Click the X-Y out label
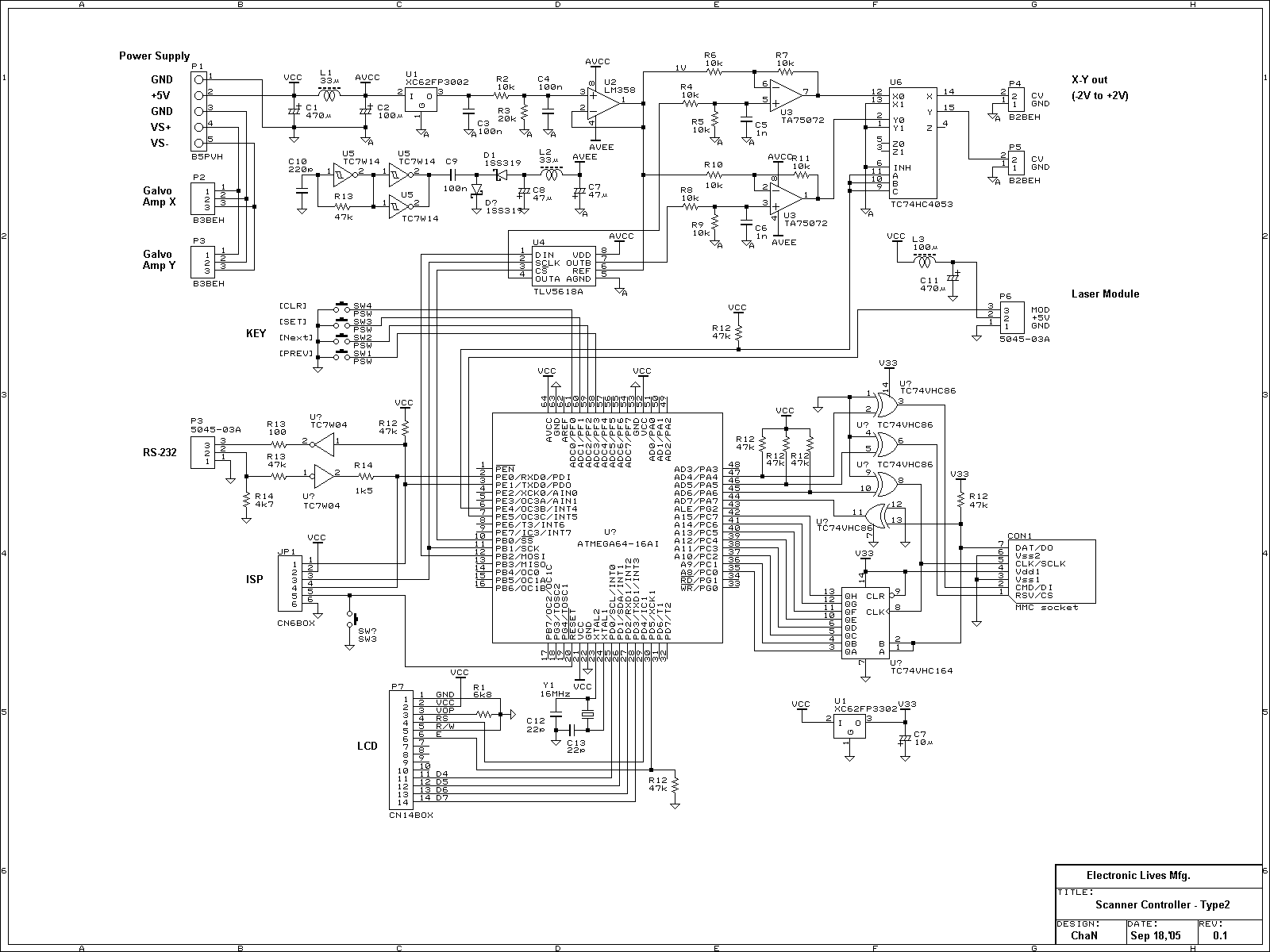 (1089, 80)
